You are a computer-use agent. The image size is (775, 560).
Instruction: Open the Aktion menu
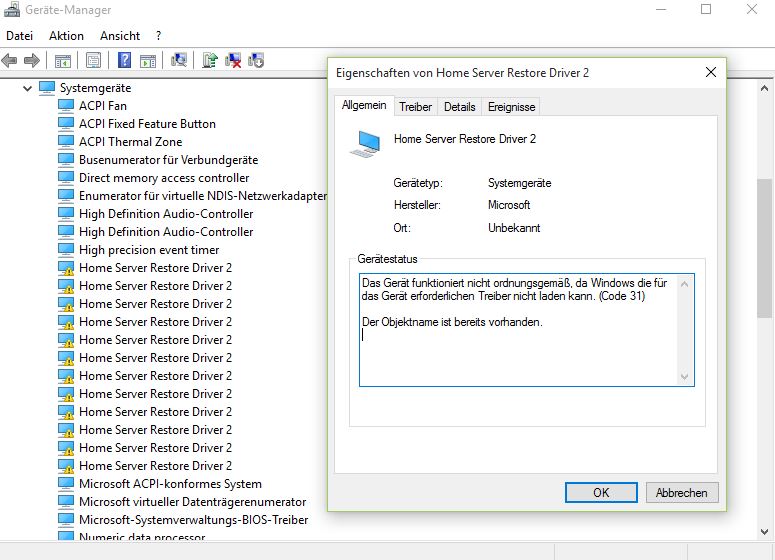[66, 36]
